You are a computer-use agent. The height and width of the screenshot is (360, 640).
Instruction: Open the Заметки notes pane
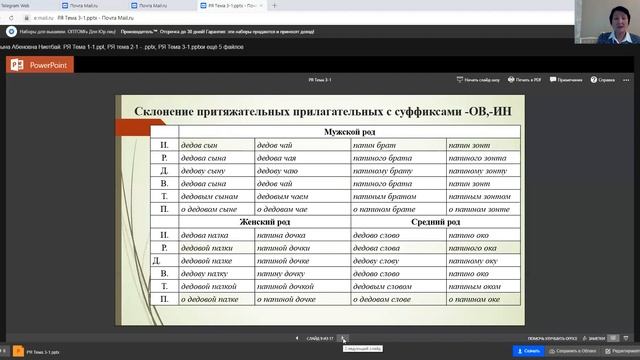point(593,338)
